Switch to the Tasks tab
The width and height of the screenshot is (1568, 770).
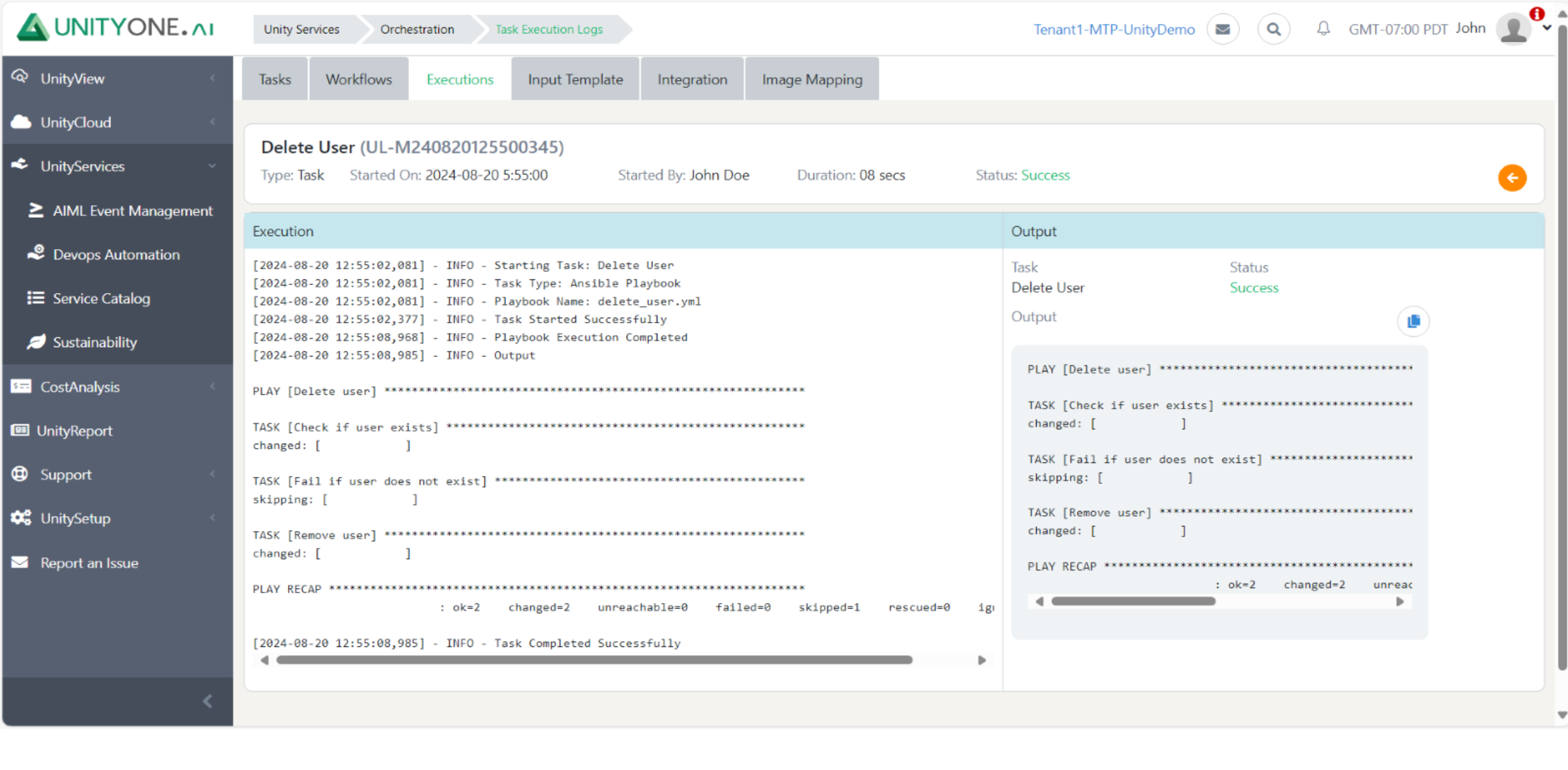point(275,79)
